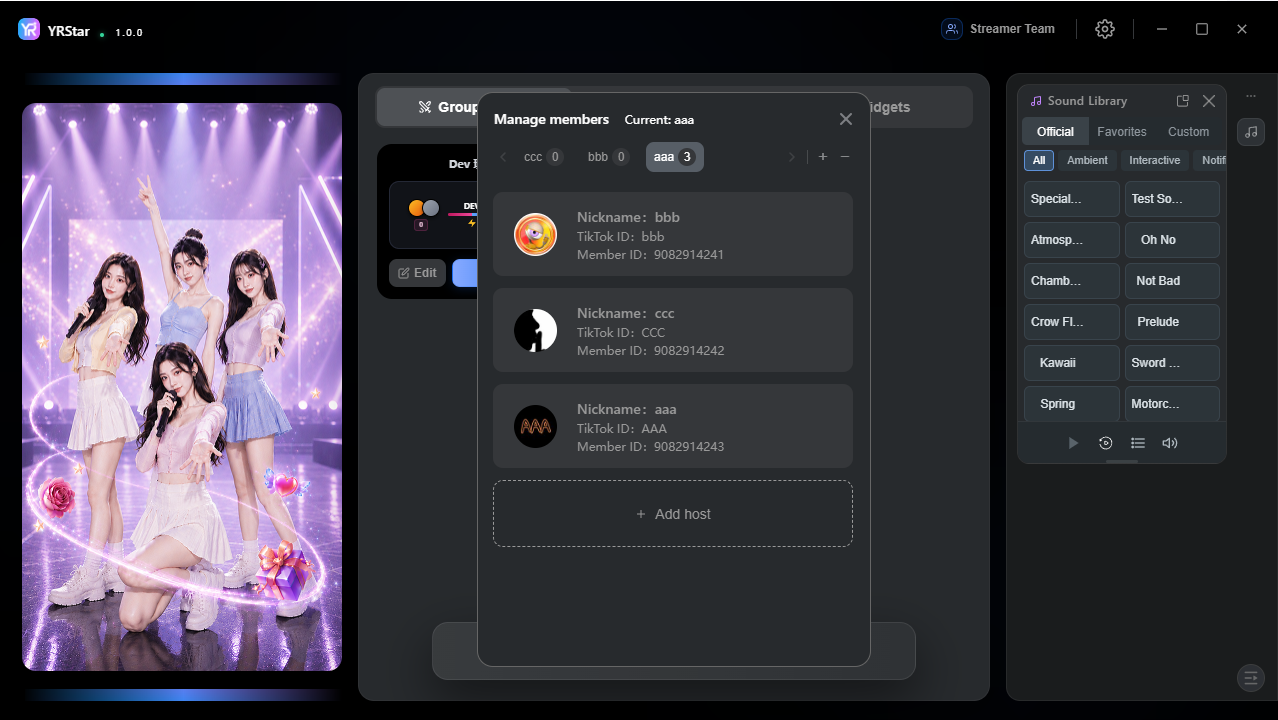Click the Add host button

(x=673, y=514)
